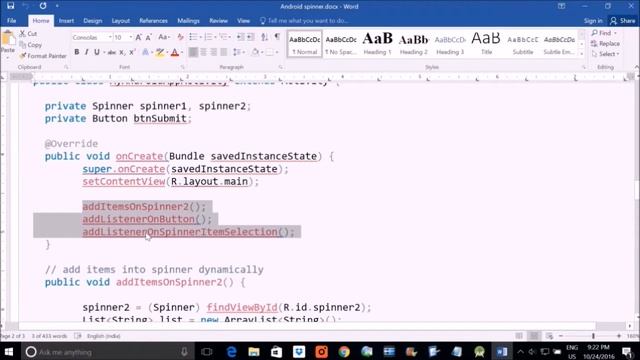This screenshot has height=360, width=640.
Task: Pick the text highlight color
Action: 160,52
